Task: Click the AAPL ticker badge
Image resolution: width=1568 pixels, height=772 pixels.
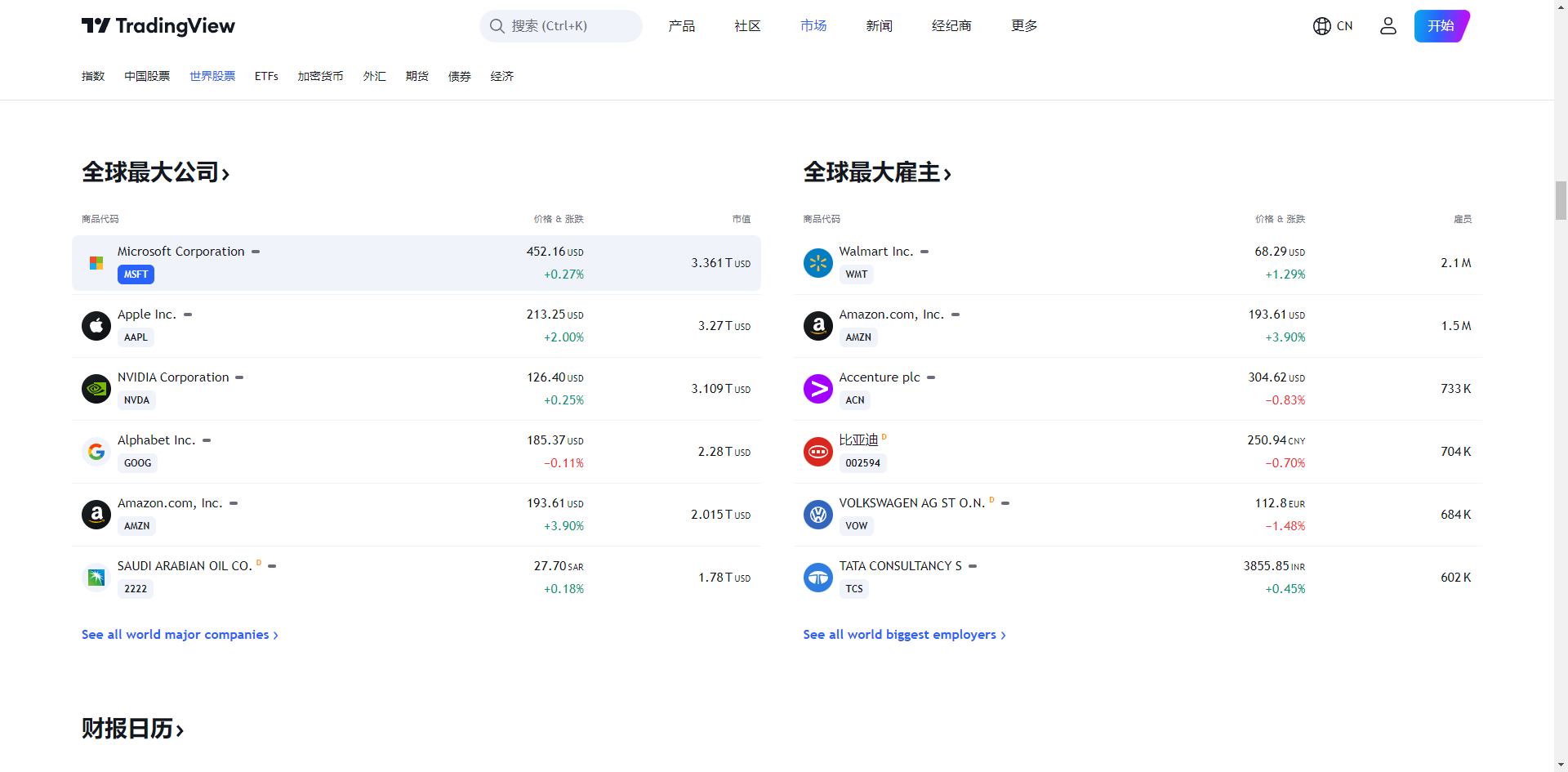Action: (x=136, y=337)
